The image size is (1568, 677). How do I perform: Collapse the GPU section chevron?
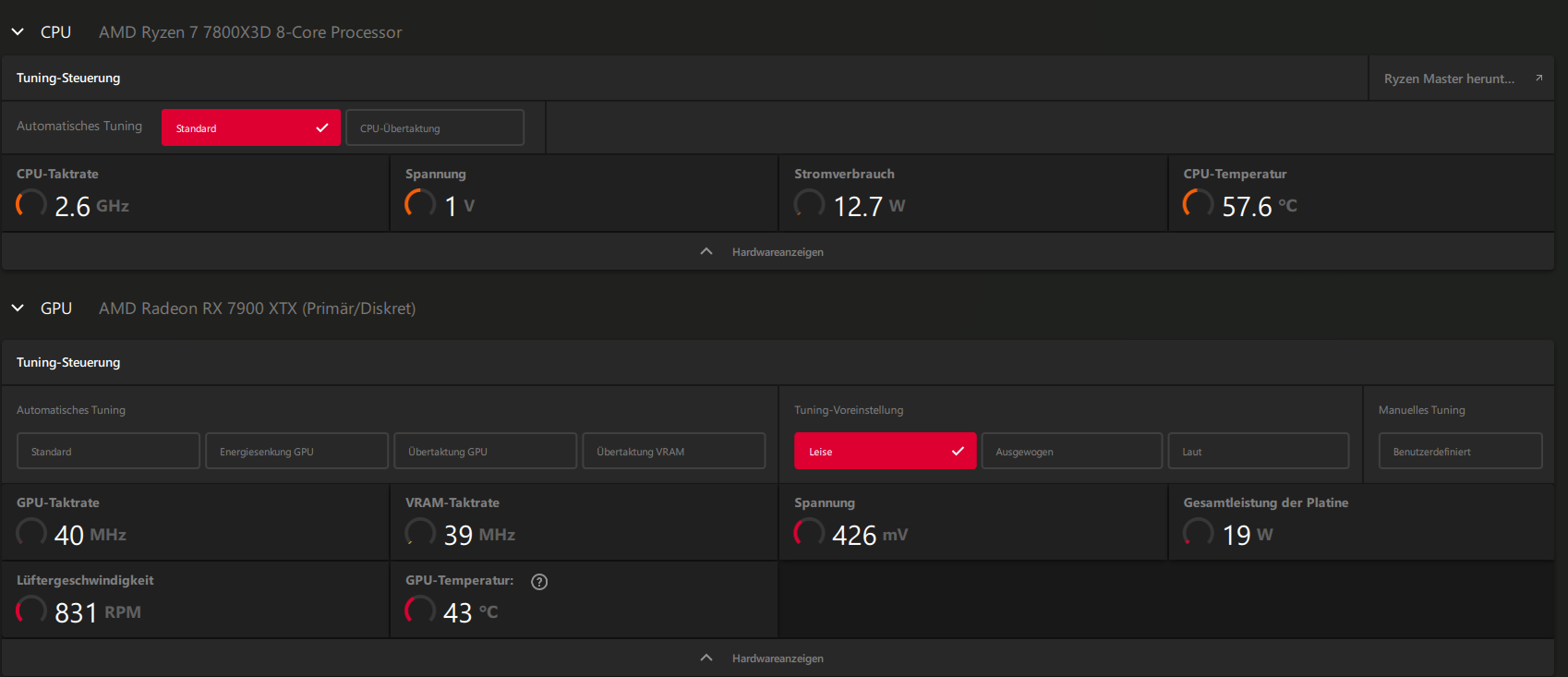point(18,308)
